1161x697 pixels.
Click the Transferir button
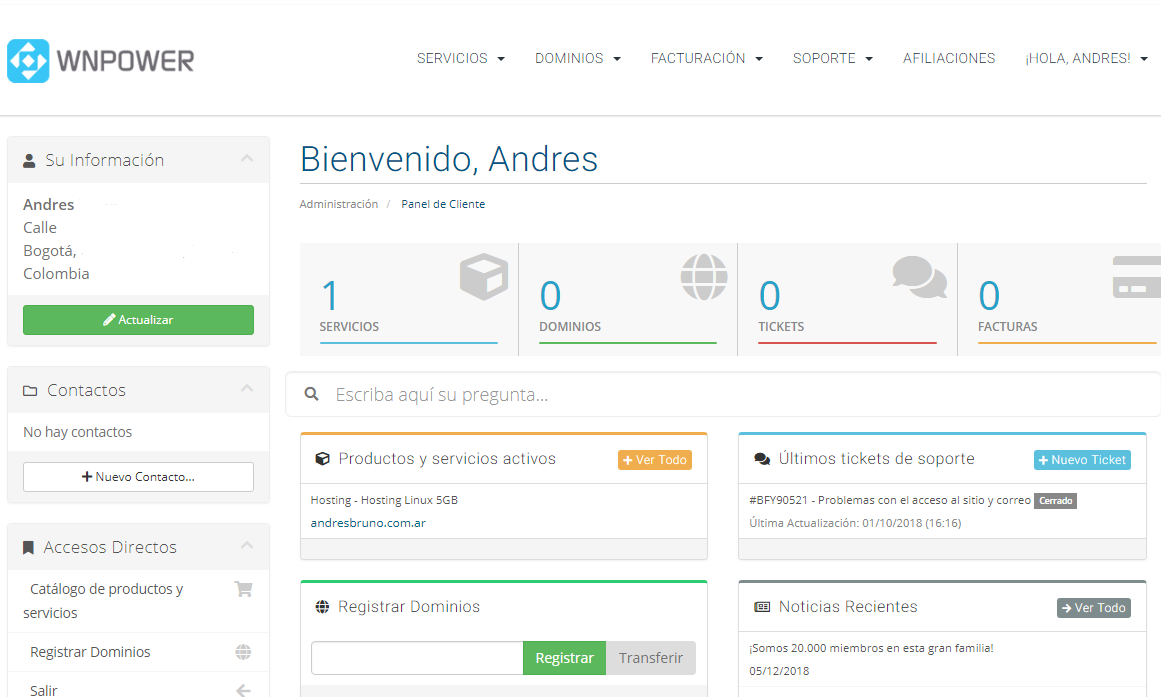tap(651, 658)
